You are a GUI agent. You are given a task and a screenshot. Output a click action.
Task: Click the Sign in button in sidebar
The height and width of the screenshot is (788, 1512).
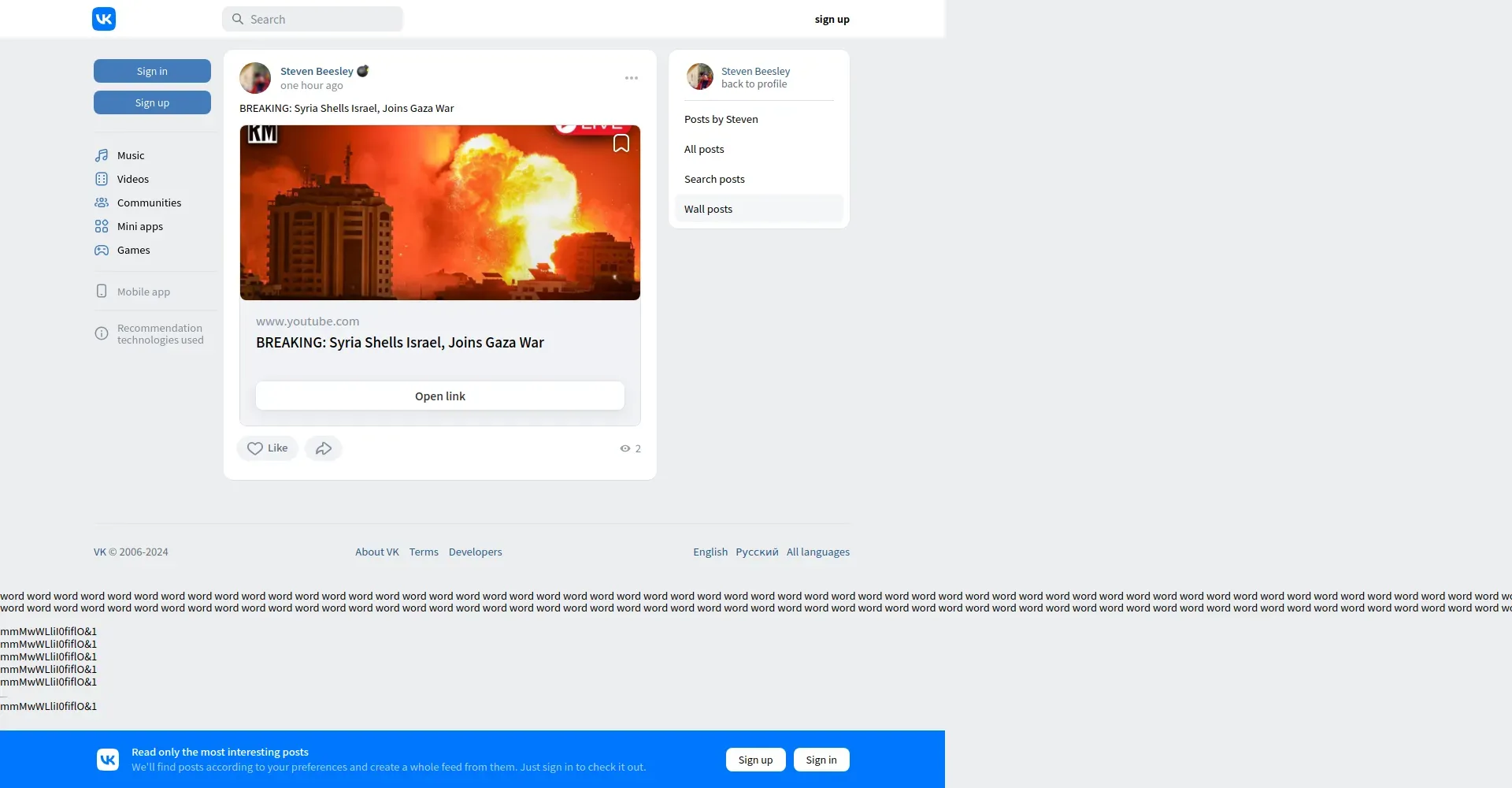(x=152, y=71)
